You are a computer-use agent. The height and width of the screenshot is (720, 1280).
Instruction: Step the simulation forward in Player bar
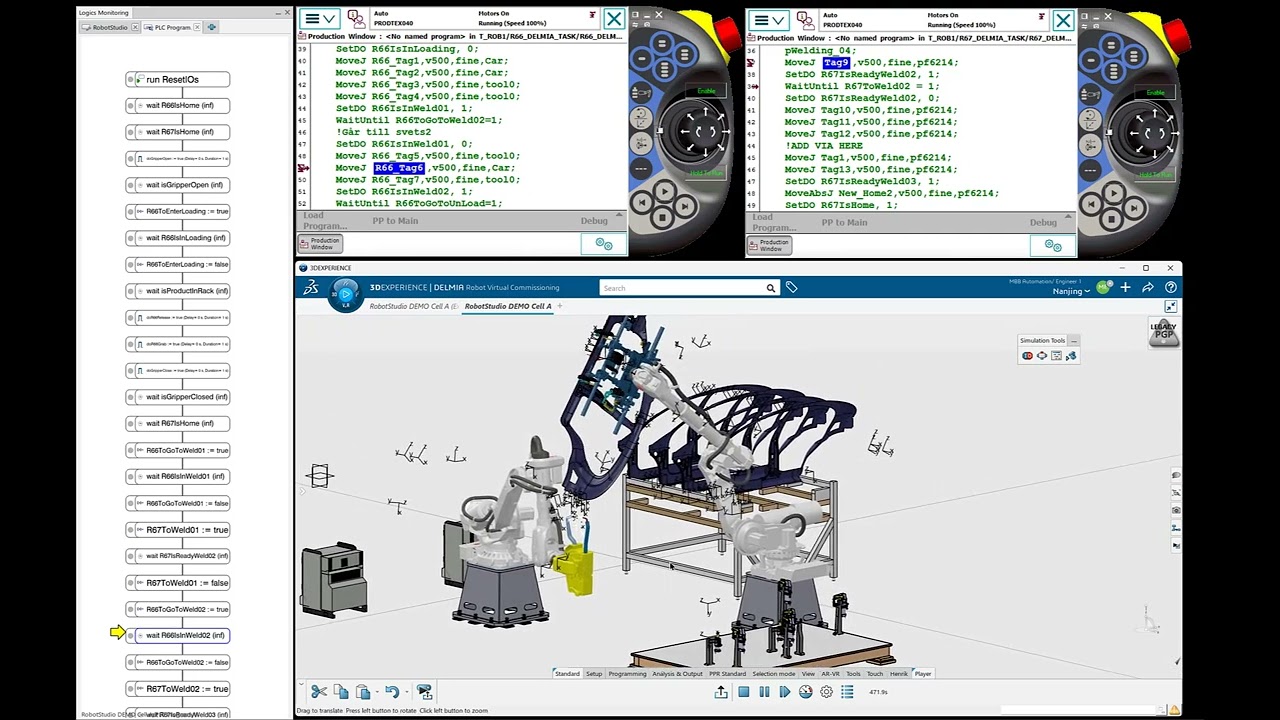[785, 692]
